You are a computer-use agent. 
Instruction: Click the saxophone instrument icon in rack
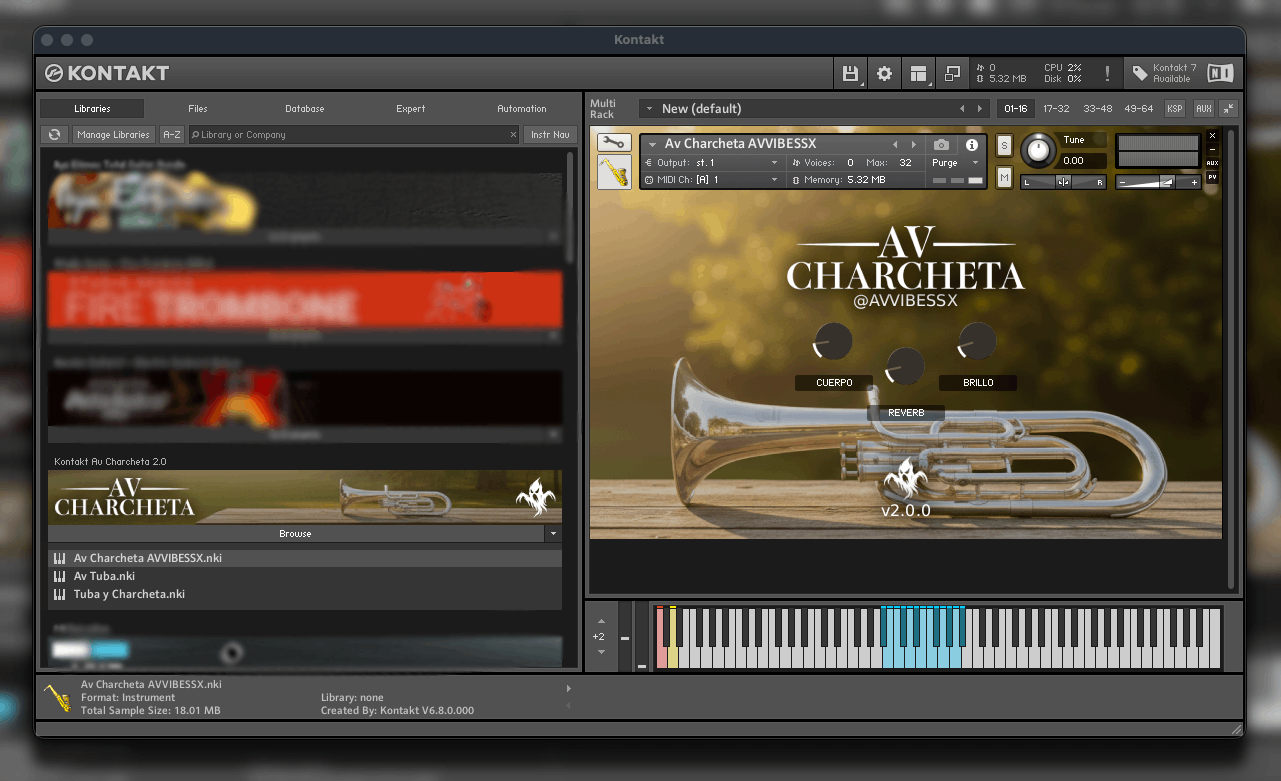tap(613, 172)
